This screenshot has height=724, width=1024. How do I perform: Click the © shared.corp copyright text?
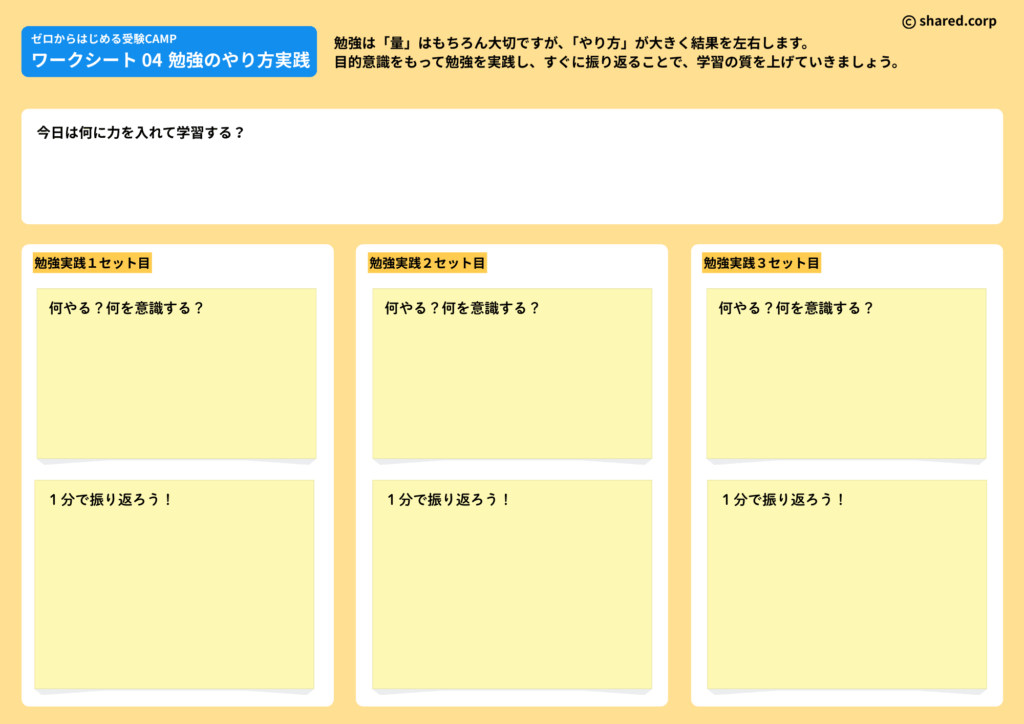949,22
